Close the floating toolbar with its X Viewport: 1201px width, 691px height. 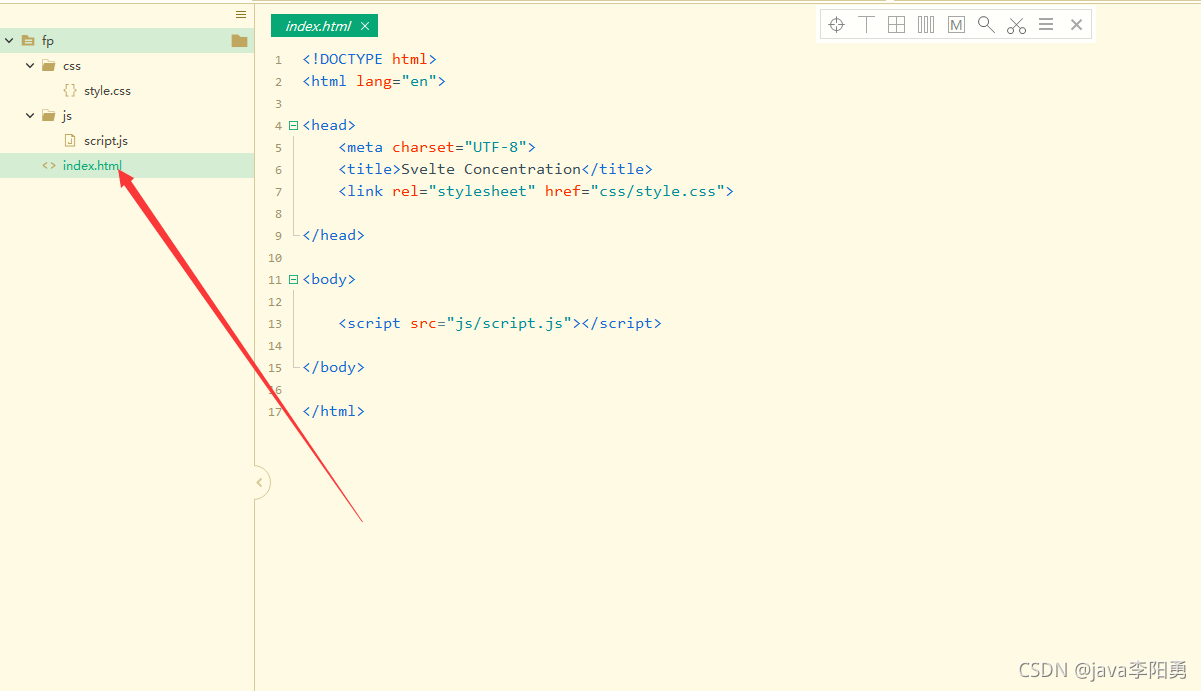pyautogui.click(x=1076, y=25)
